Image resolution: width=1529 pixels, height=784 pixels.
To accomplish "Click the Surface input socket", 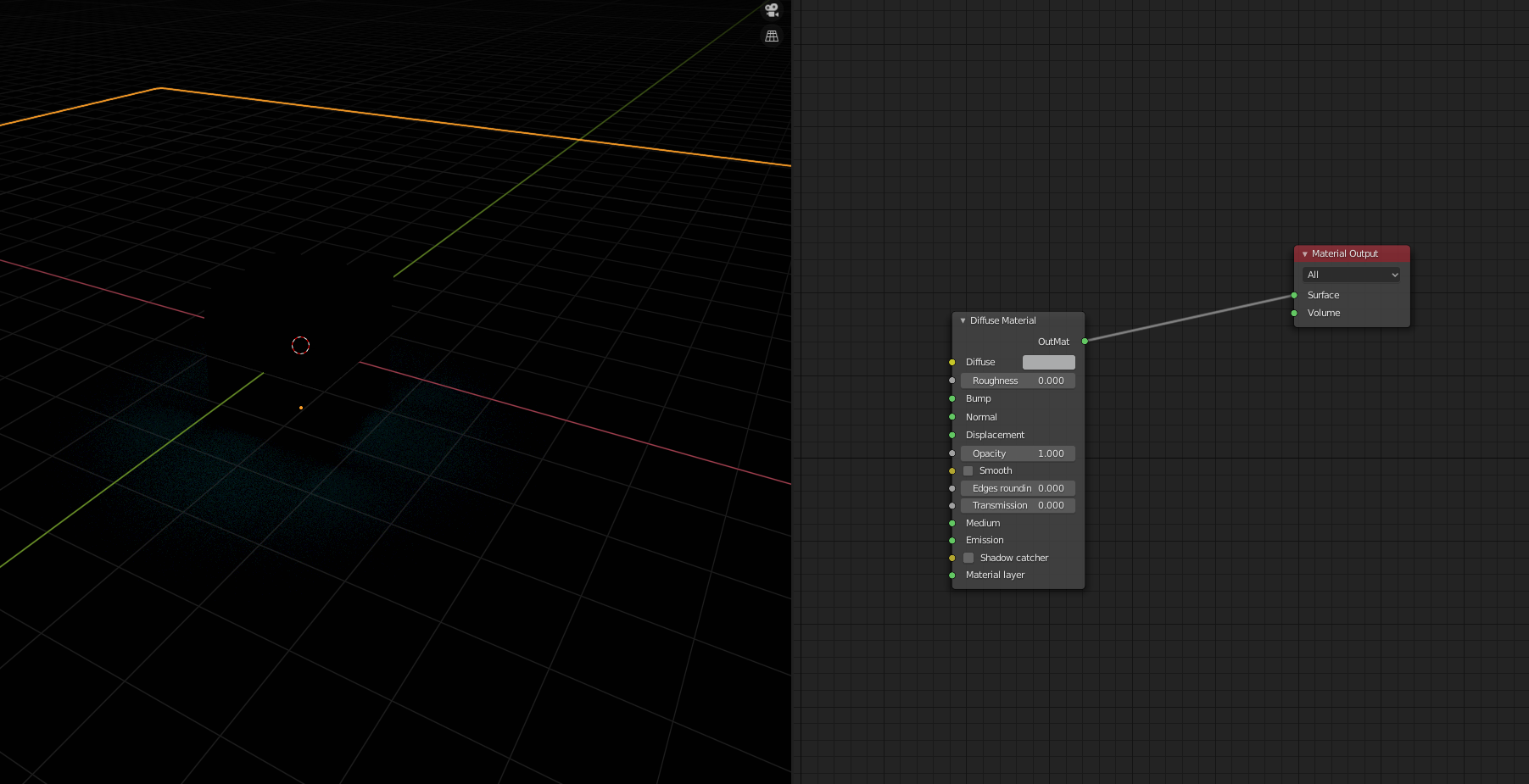I will (x=1294, y=295).
